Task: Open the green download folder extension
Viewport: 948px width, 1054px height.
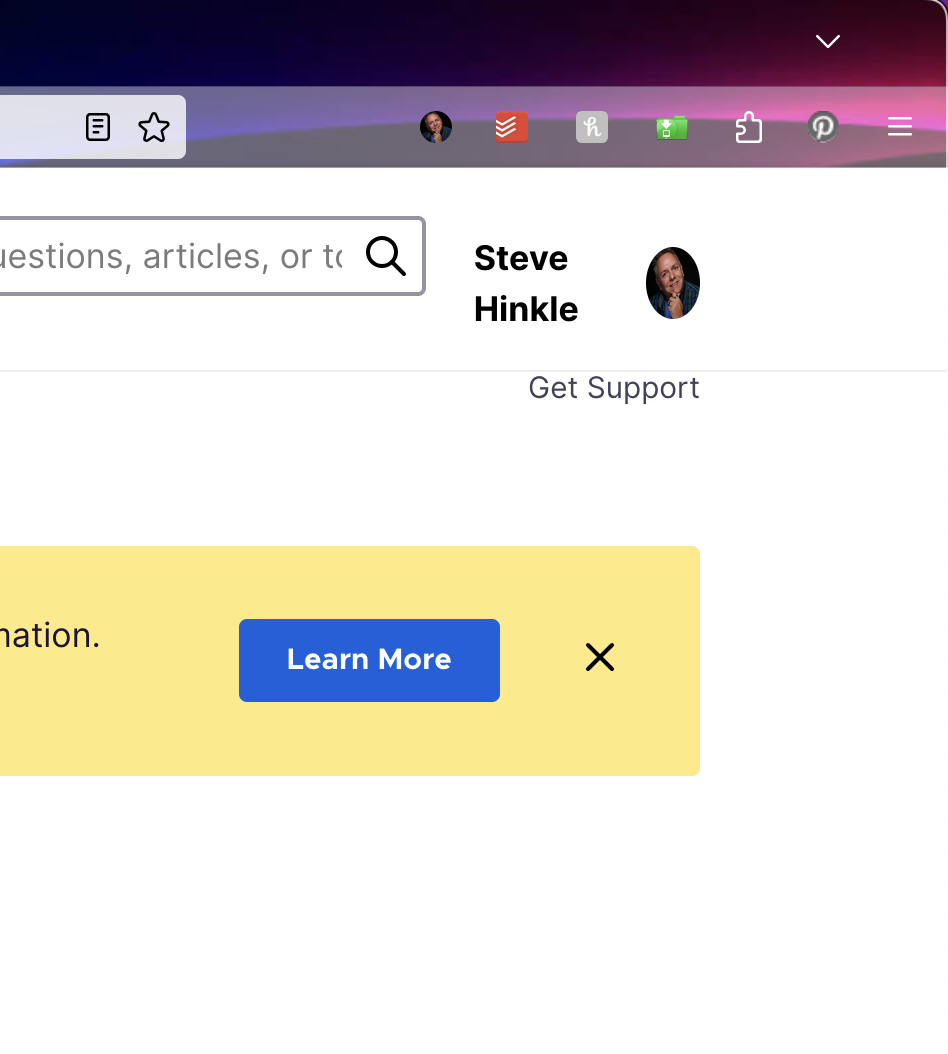Action: [672, 127]
